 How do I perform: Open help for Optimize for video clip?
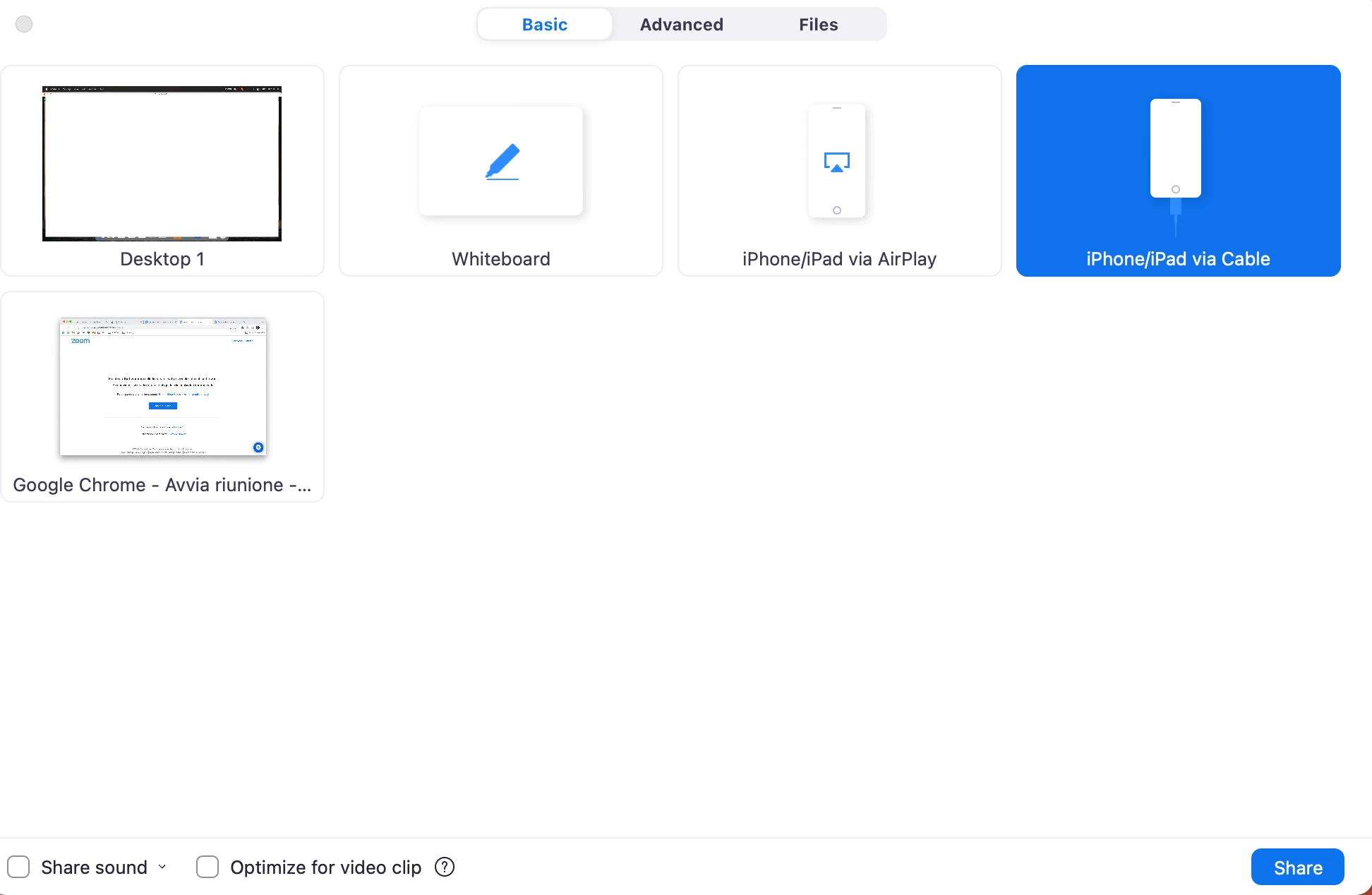point(445,867)
